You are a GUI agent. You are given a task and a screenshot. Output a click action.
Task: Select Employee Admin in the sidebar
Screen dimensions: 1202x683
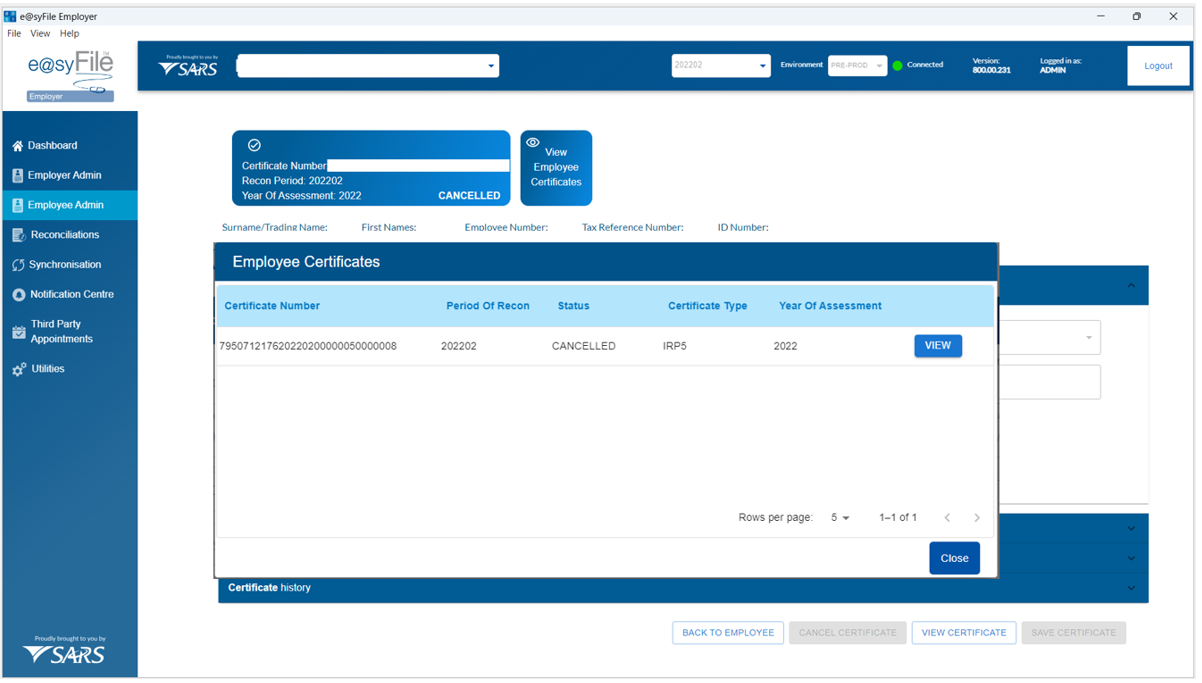click(66, 205)
